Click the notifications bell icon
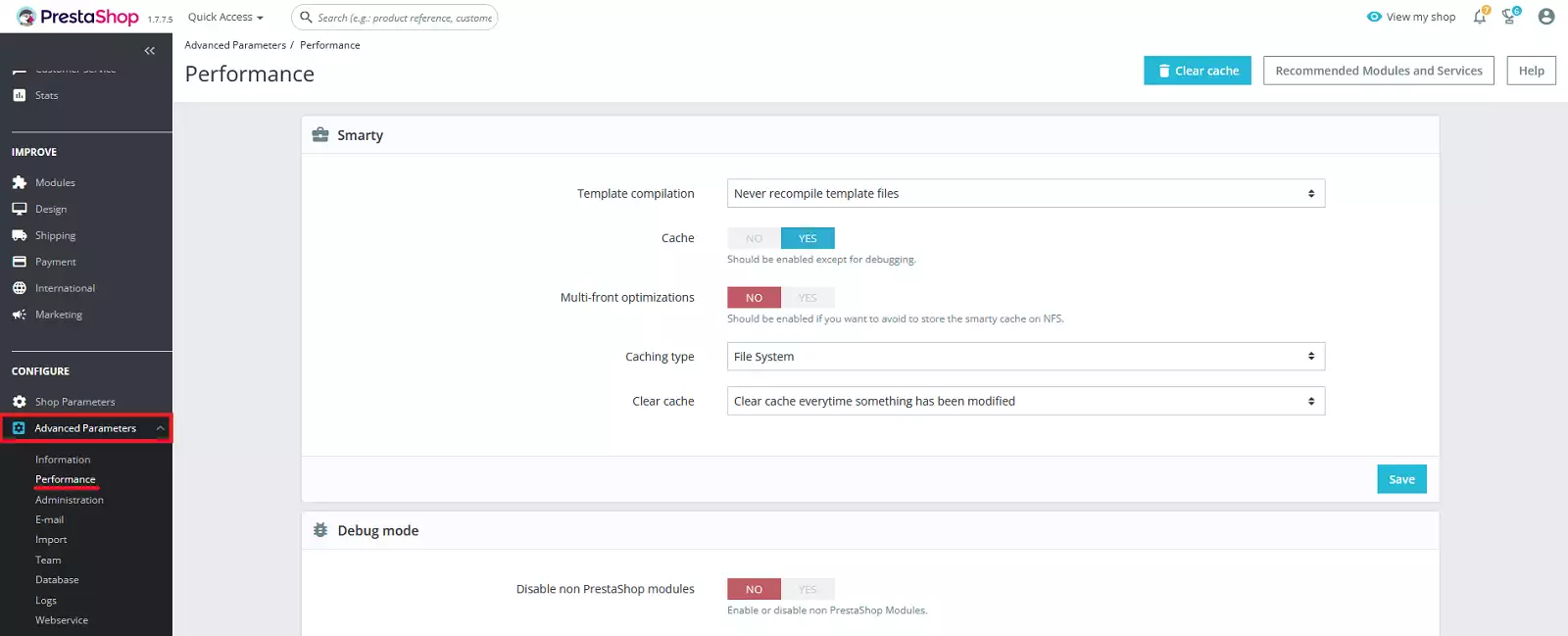 1479,17
